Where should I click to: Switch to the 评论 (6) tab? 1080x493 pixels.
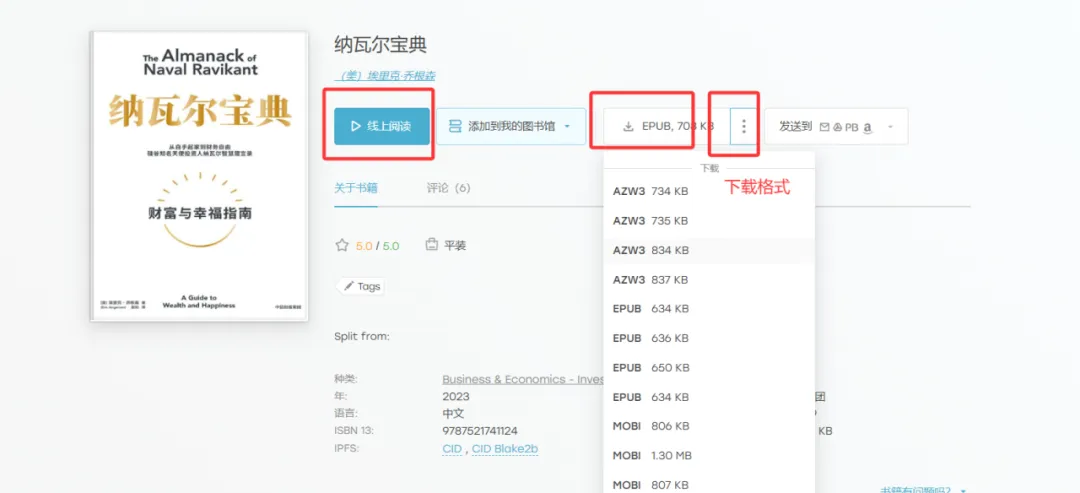pos(448,188)
